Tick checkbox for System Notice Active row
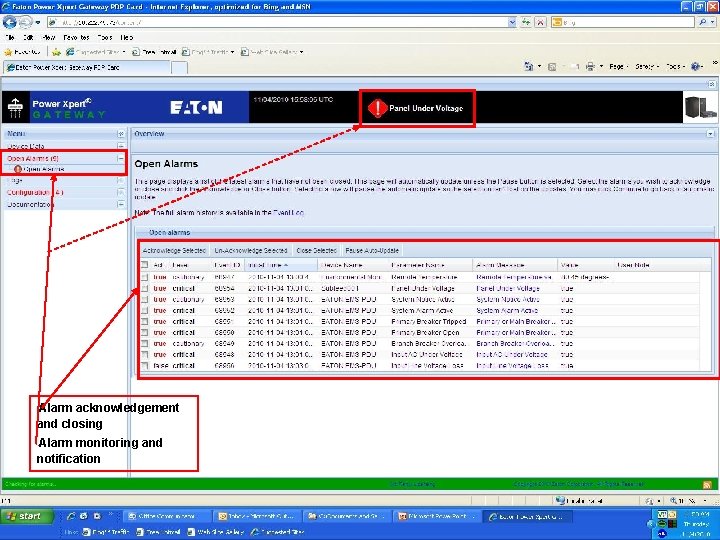Screen dimensions: 720x540 145,299
